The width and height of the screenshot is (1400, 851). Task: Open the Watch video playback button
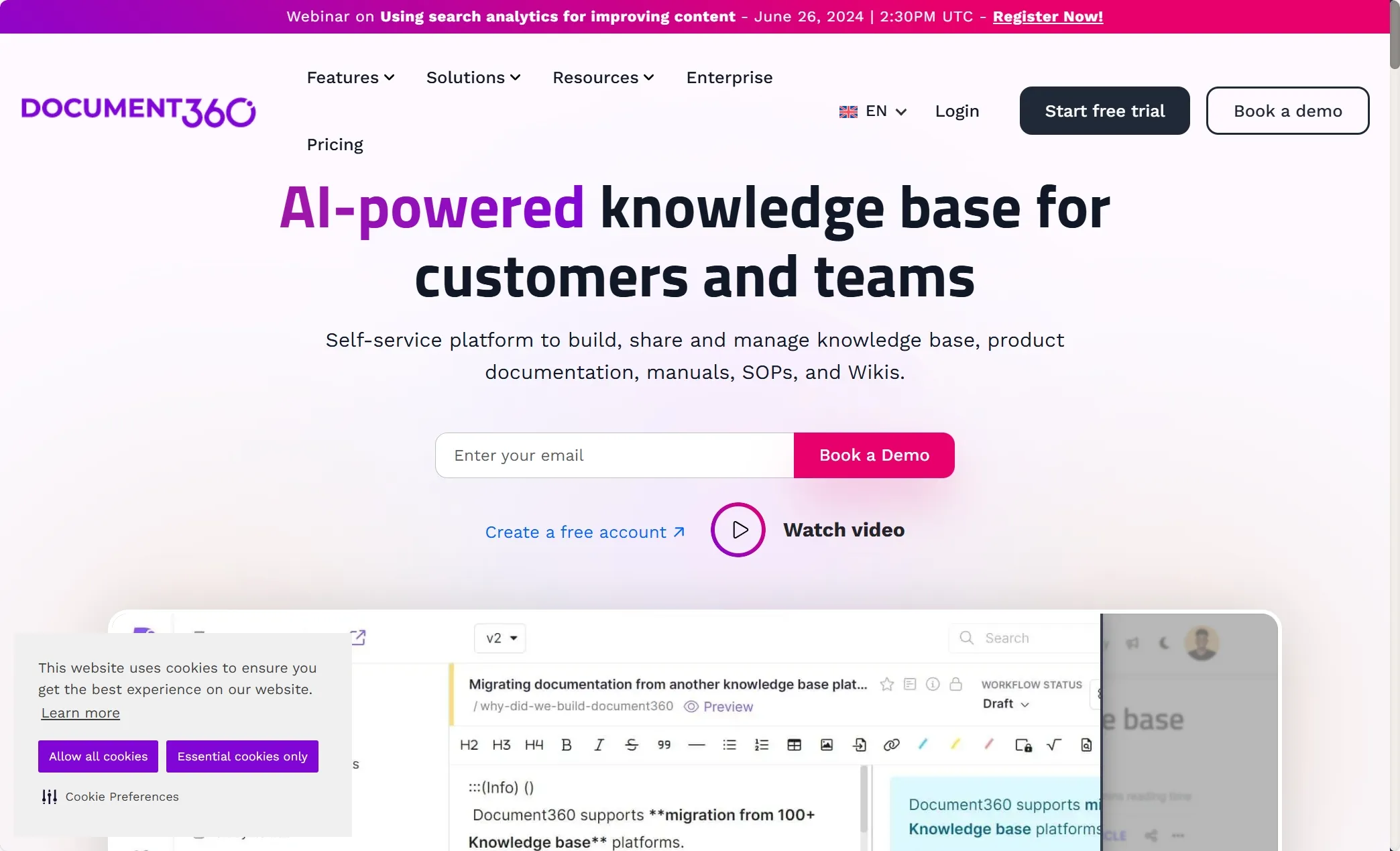pyautogui.click(x=738, y=530)
